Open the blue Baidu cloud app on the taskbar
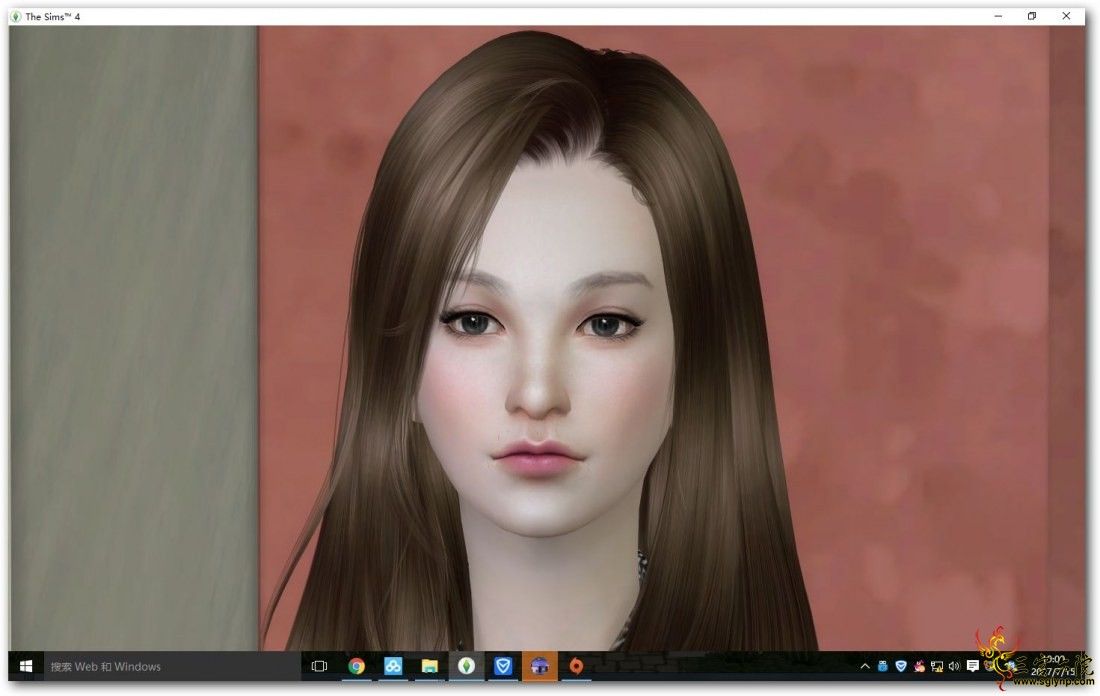 point(393,666)
